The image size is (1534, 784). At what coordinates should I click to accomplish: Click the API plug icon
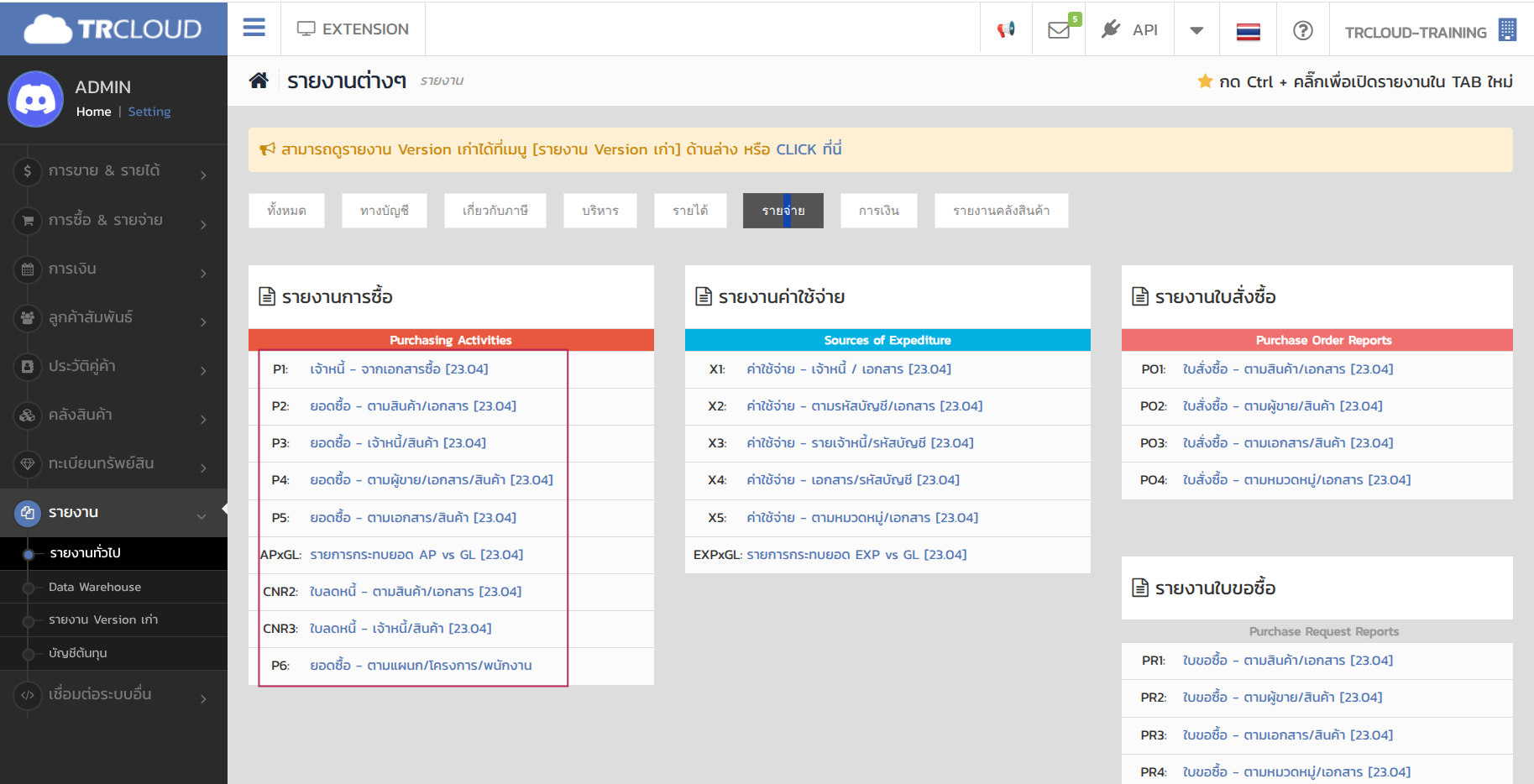(x=1111, y=29)
